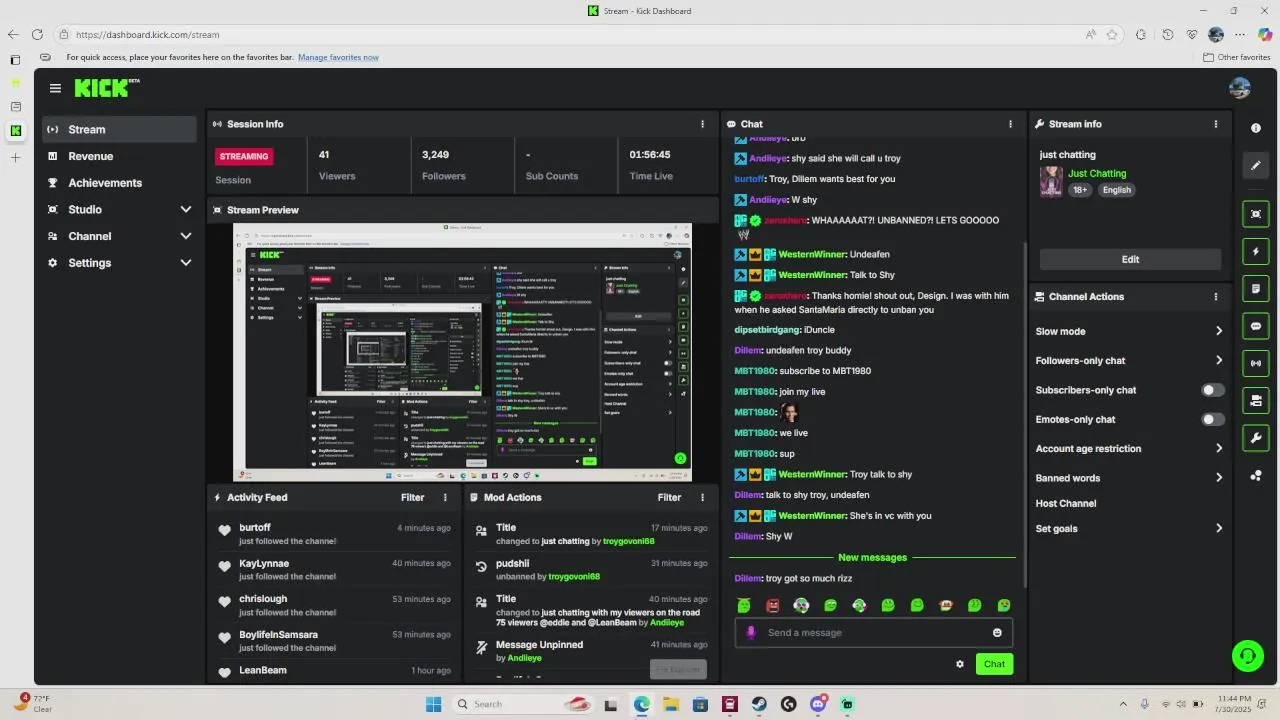Open Chat panel three-dot options
The width and height of the screenshot is (1280, 720).
[1010, 124]
